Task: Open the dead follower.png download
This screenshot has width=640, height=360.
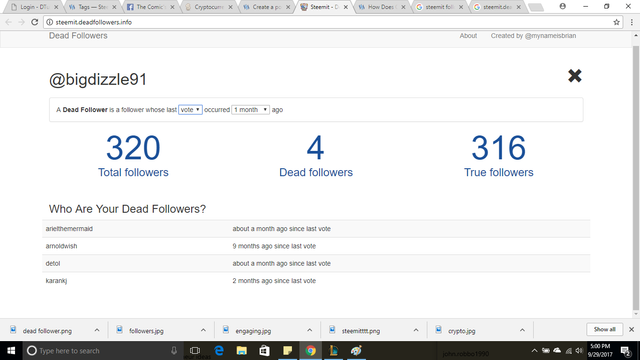Action: [x=47, y=331]
